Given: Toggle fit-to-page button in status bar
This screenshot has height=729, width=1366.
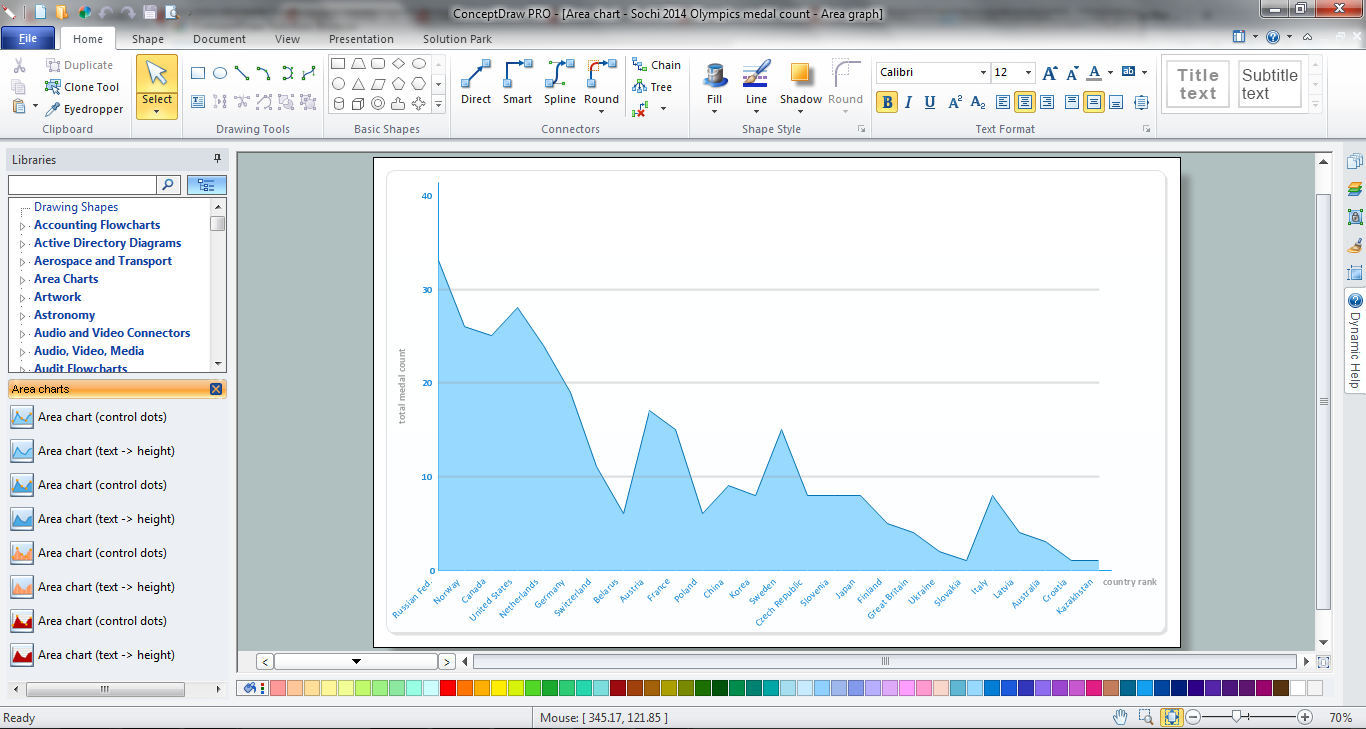Looking at the screenshot, I should tap(1171, 717).
